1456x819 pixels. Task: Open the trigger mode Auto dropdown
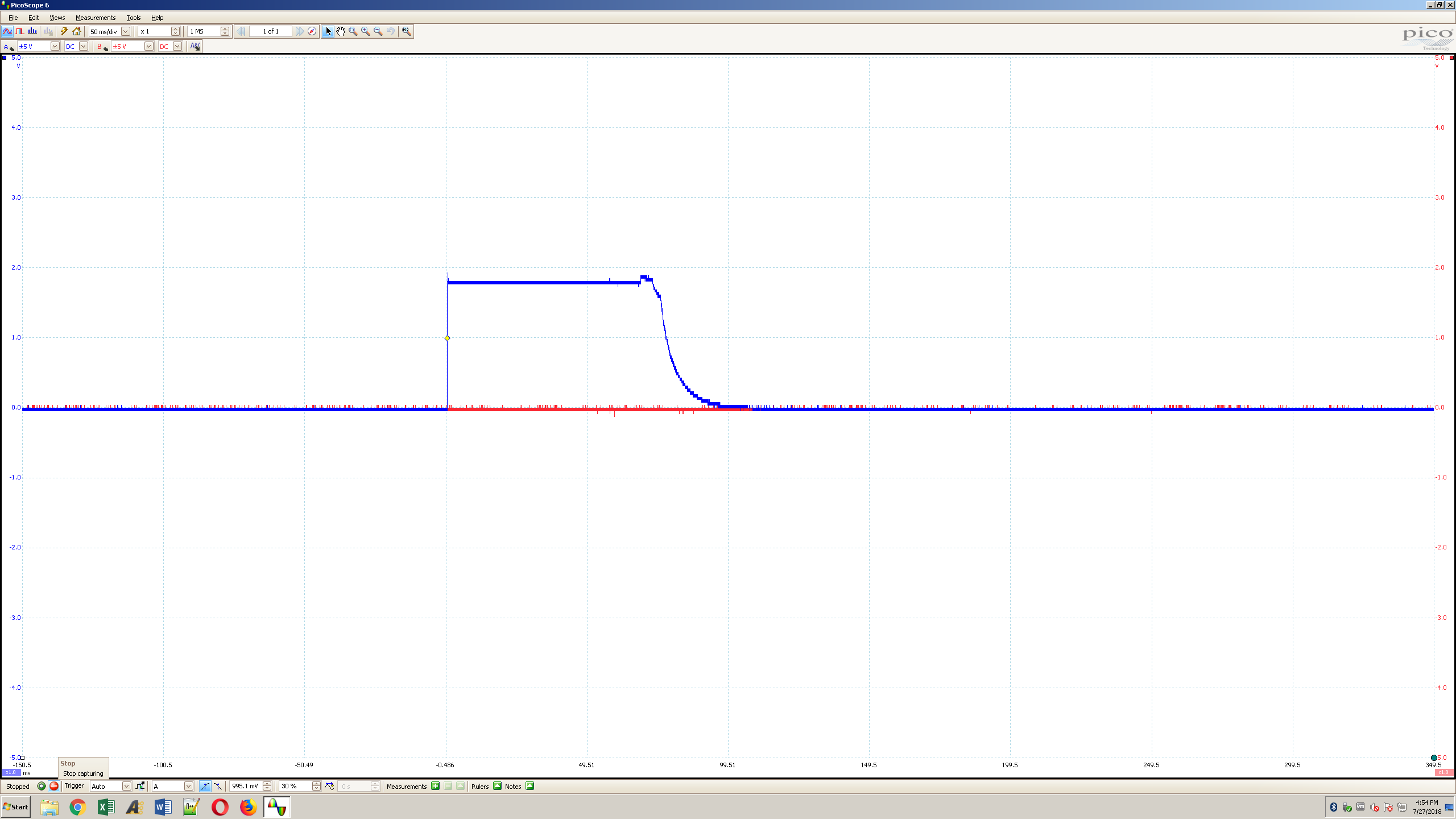pos(126,786)
